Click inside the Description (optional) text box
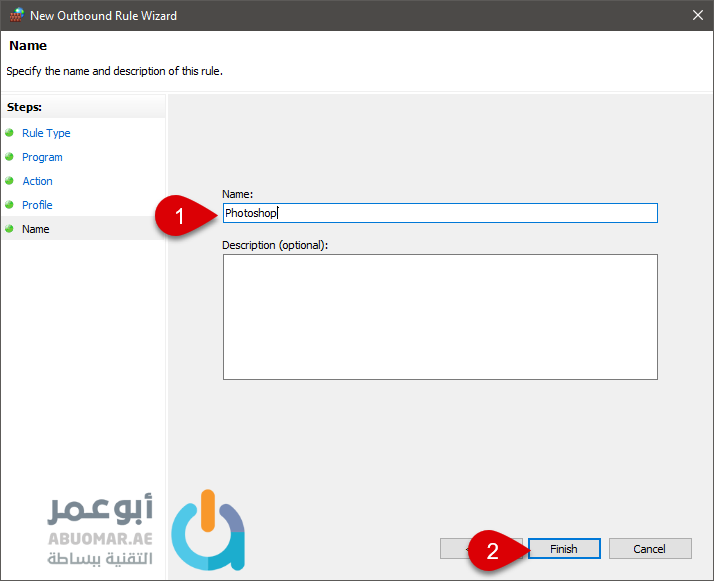 click(440, 316)
